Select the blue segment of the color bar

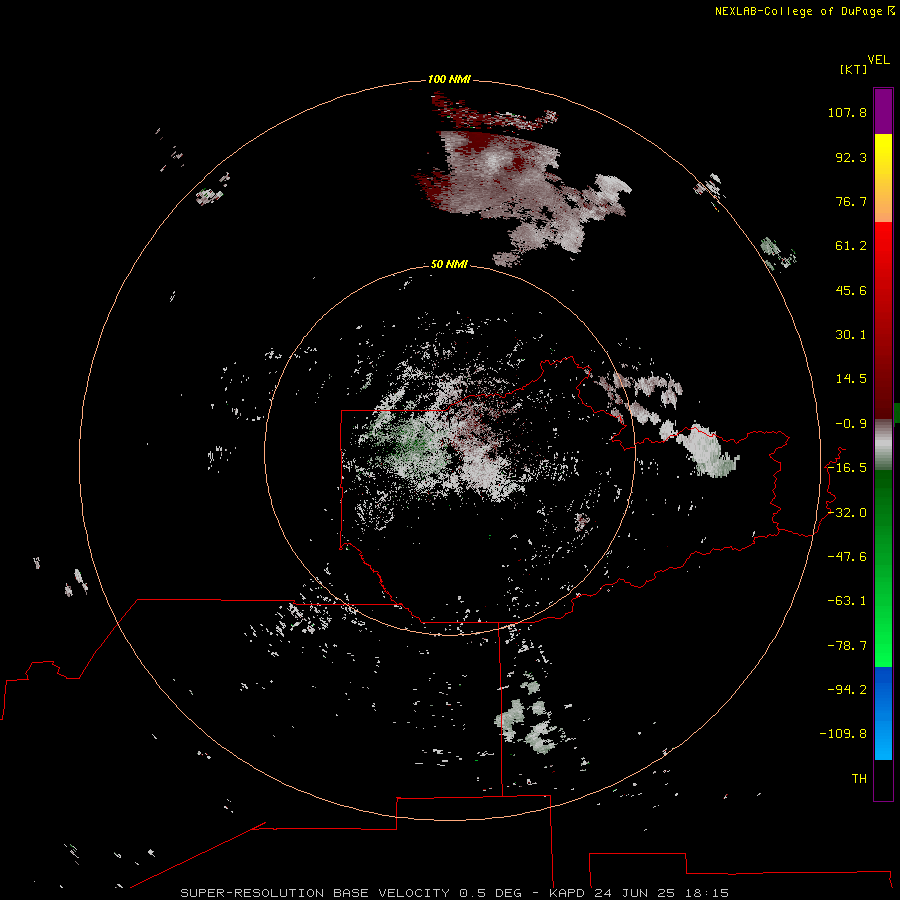(883, 713)
